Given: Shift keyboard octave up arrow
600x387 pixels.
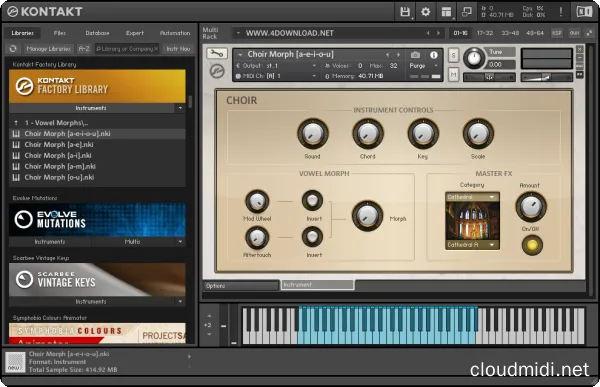Looking at the screenshot, I should coord(209,316).
